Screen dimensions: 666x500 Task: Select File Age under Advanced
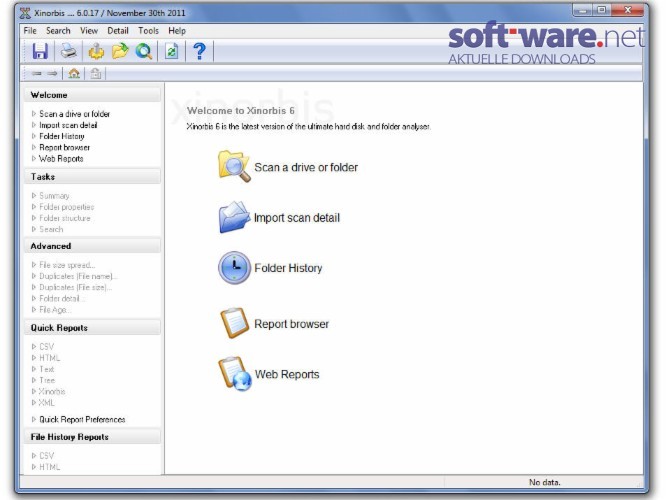point(55,310)
